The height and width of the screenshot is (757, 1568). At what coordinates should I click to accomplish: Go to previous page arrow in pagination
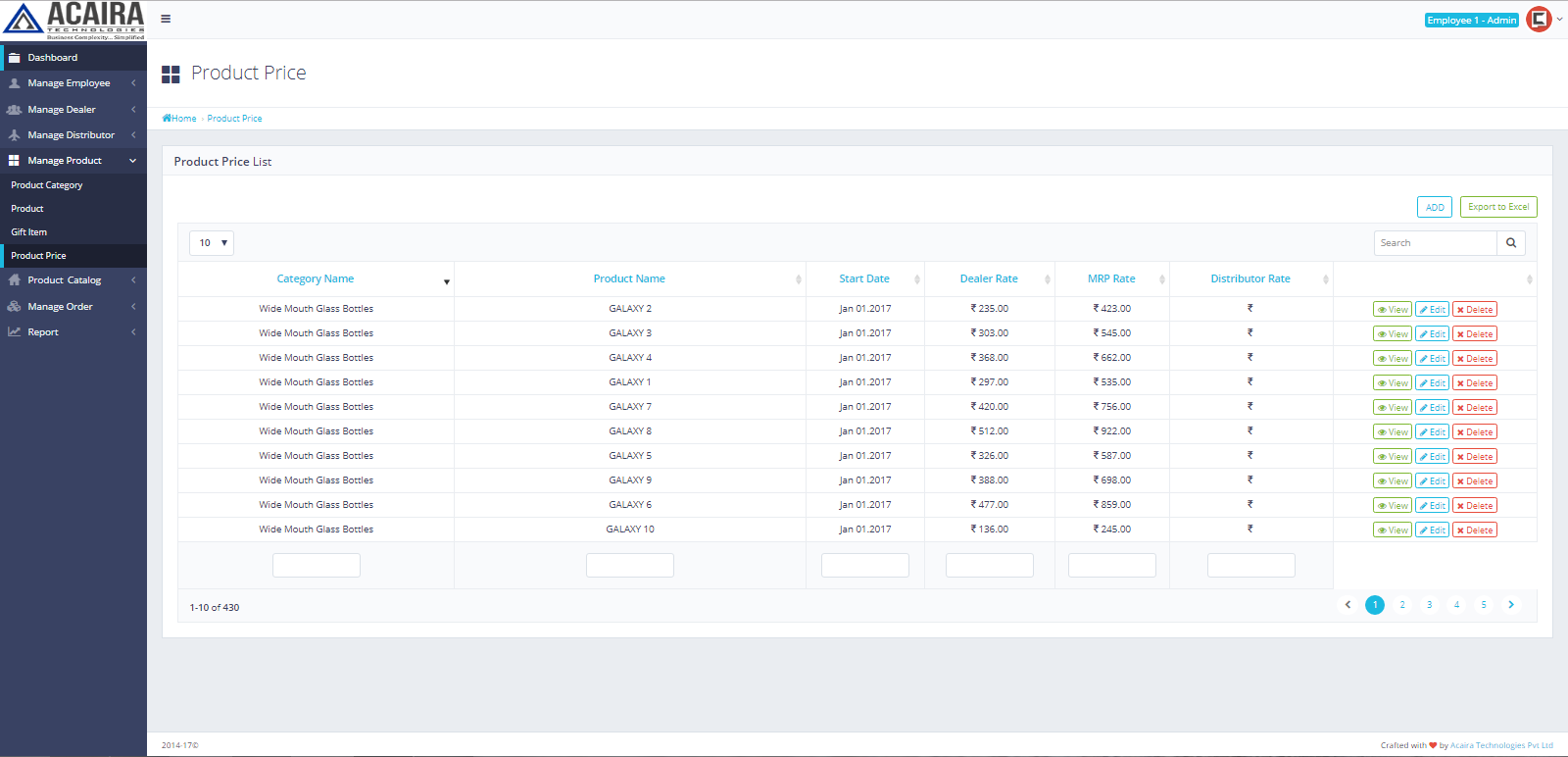click(x=1347, y=605)
